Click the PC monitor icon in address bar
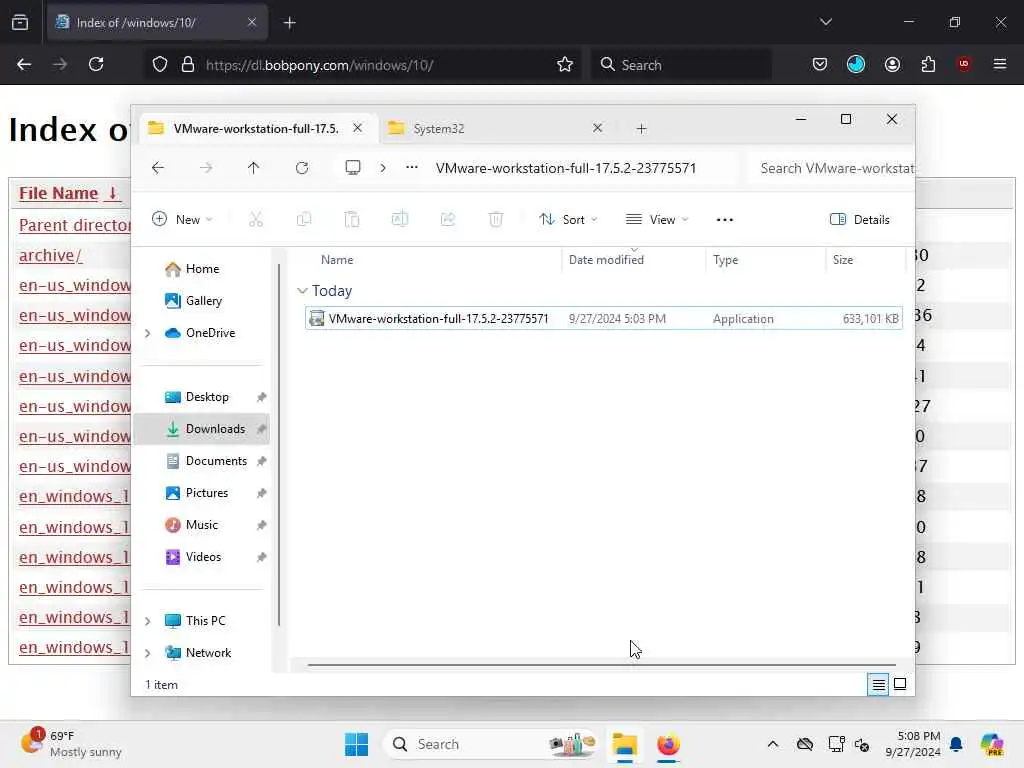Screen dimensions: 1024x768 [x=353, y=168]
